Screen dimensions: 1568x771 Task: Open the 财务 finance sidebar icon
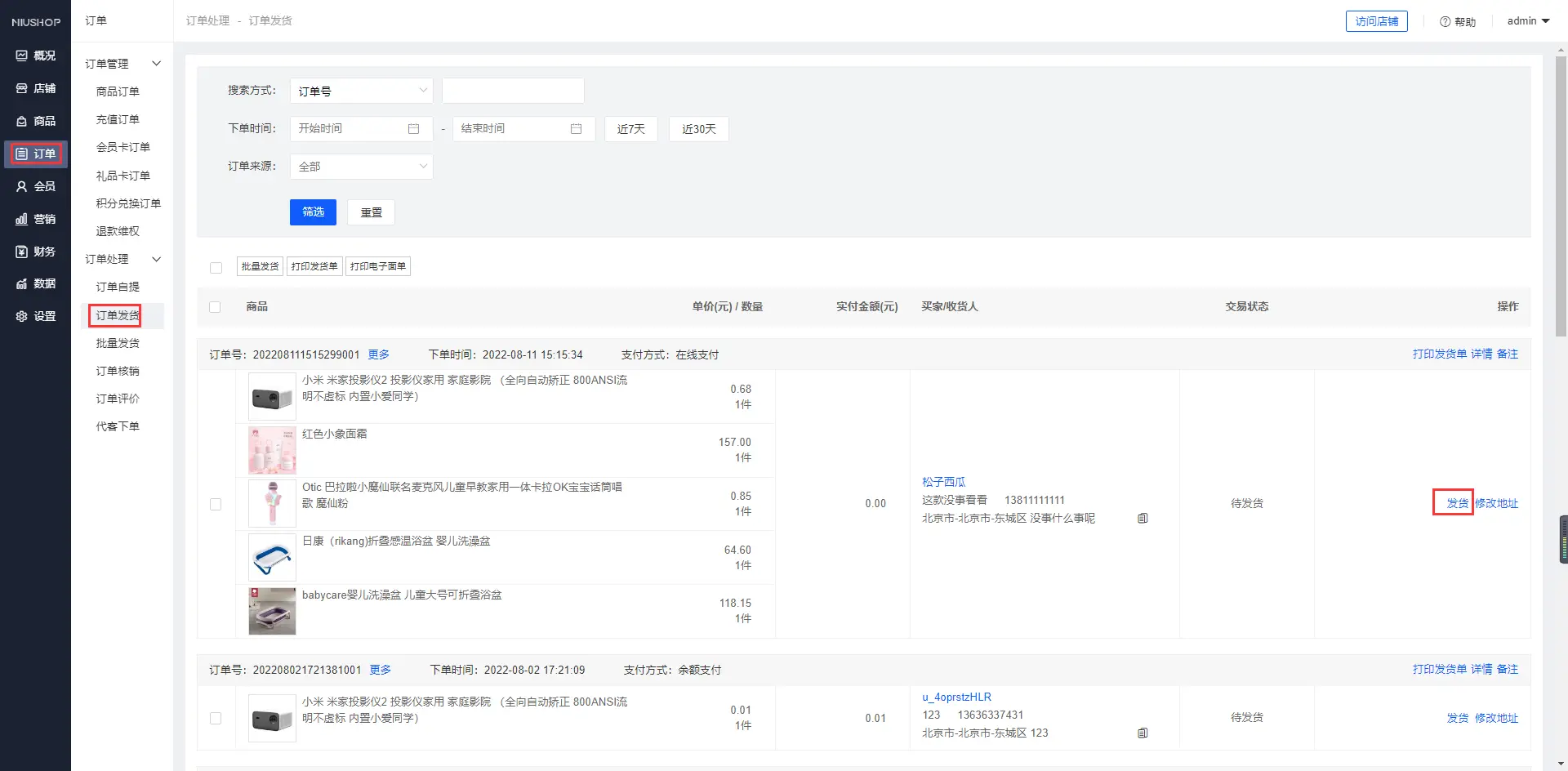point(22,252)
